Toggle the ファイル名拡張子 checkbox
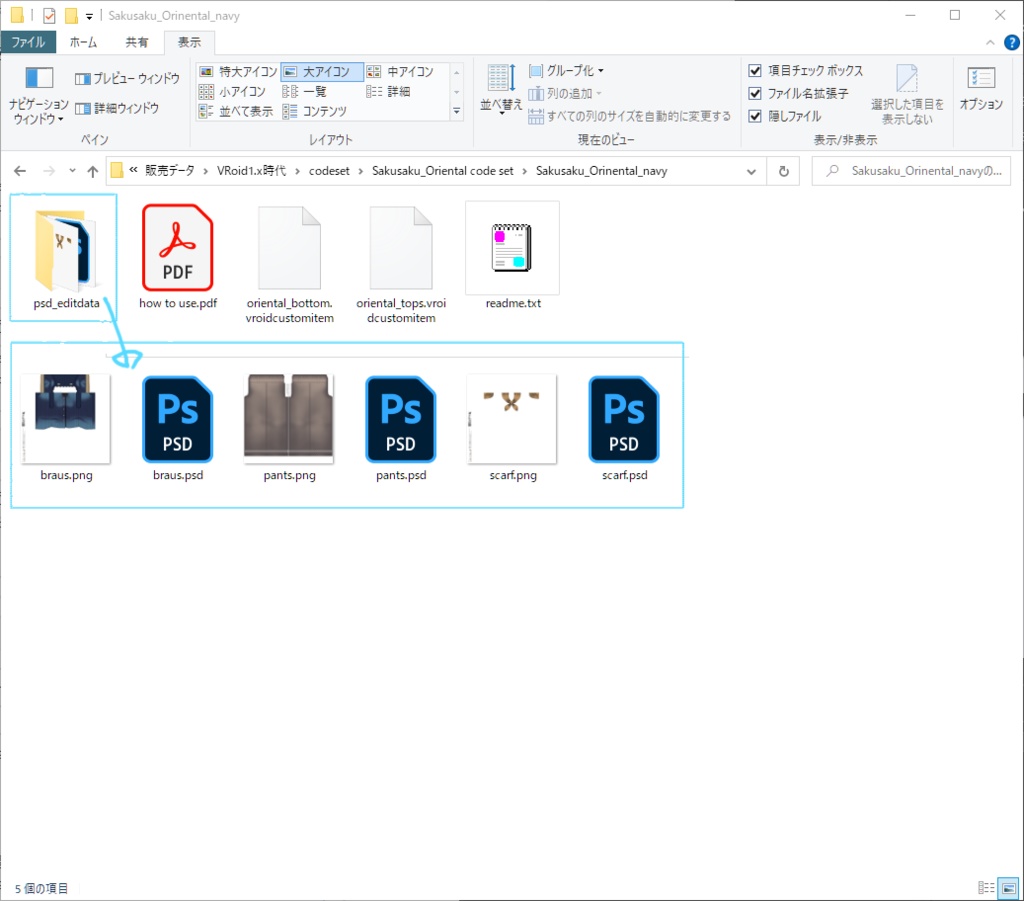 click(755, 93)
